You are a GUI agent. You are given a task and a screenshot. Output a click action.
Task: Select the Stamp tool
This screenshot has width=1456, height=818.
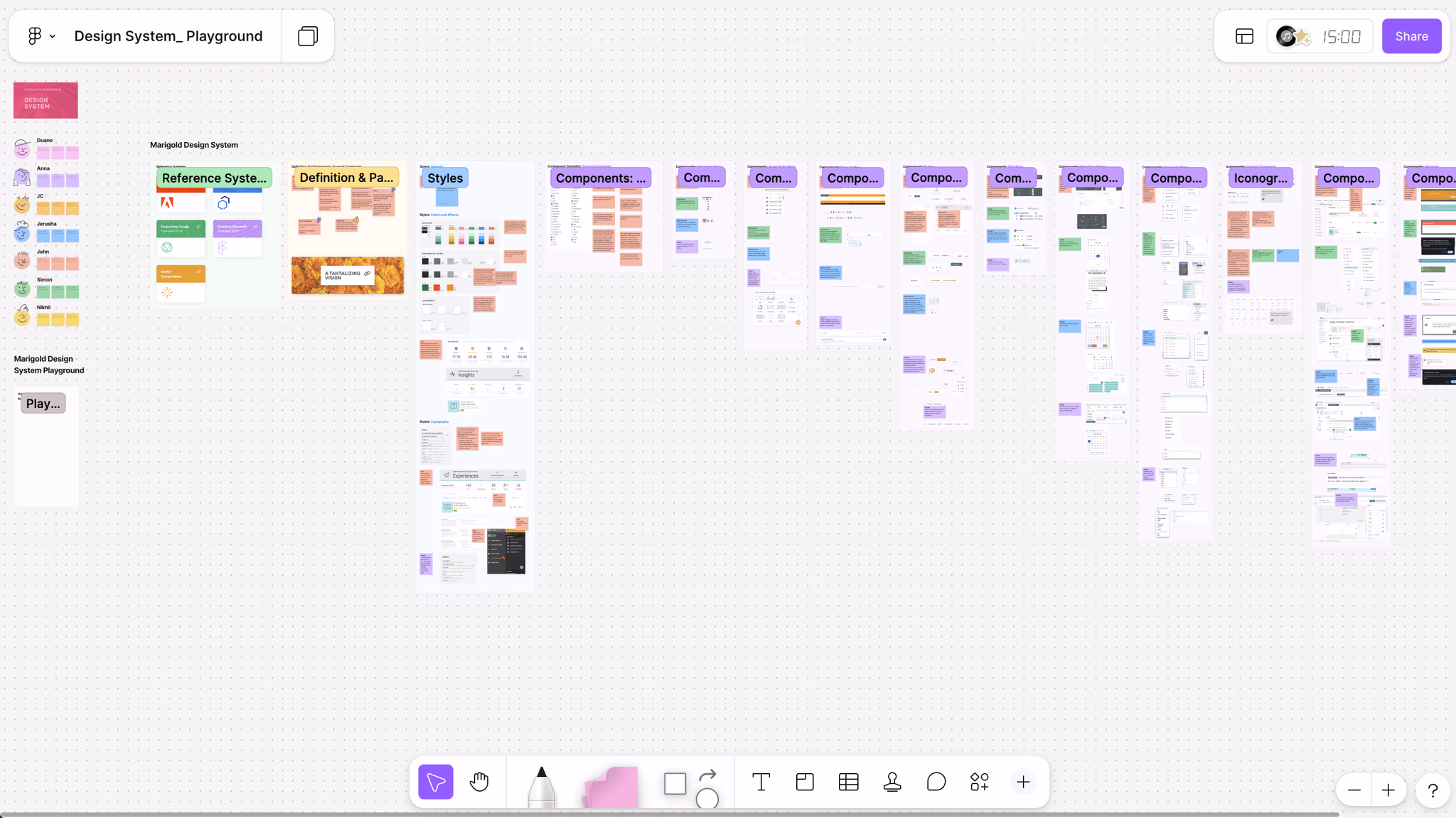(x=892, y=782)
